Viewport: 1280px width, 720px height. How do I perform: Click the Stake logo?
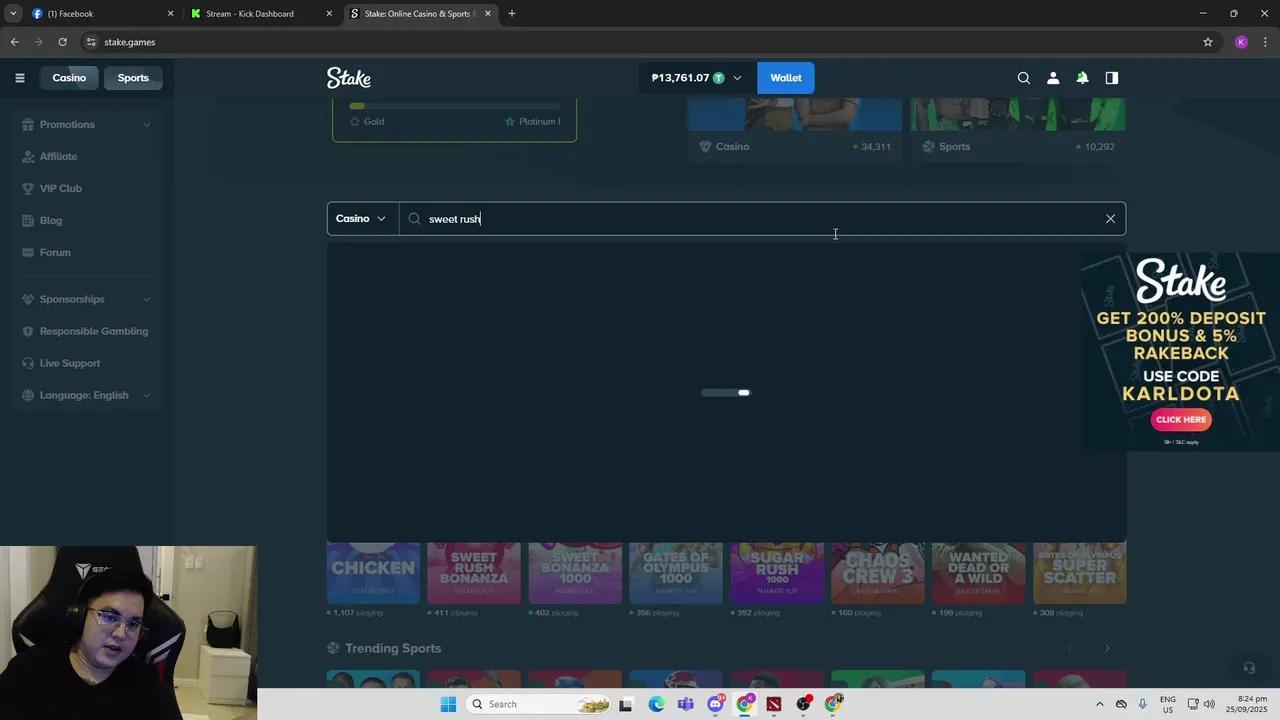pos(349,78)
